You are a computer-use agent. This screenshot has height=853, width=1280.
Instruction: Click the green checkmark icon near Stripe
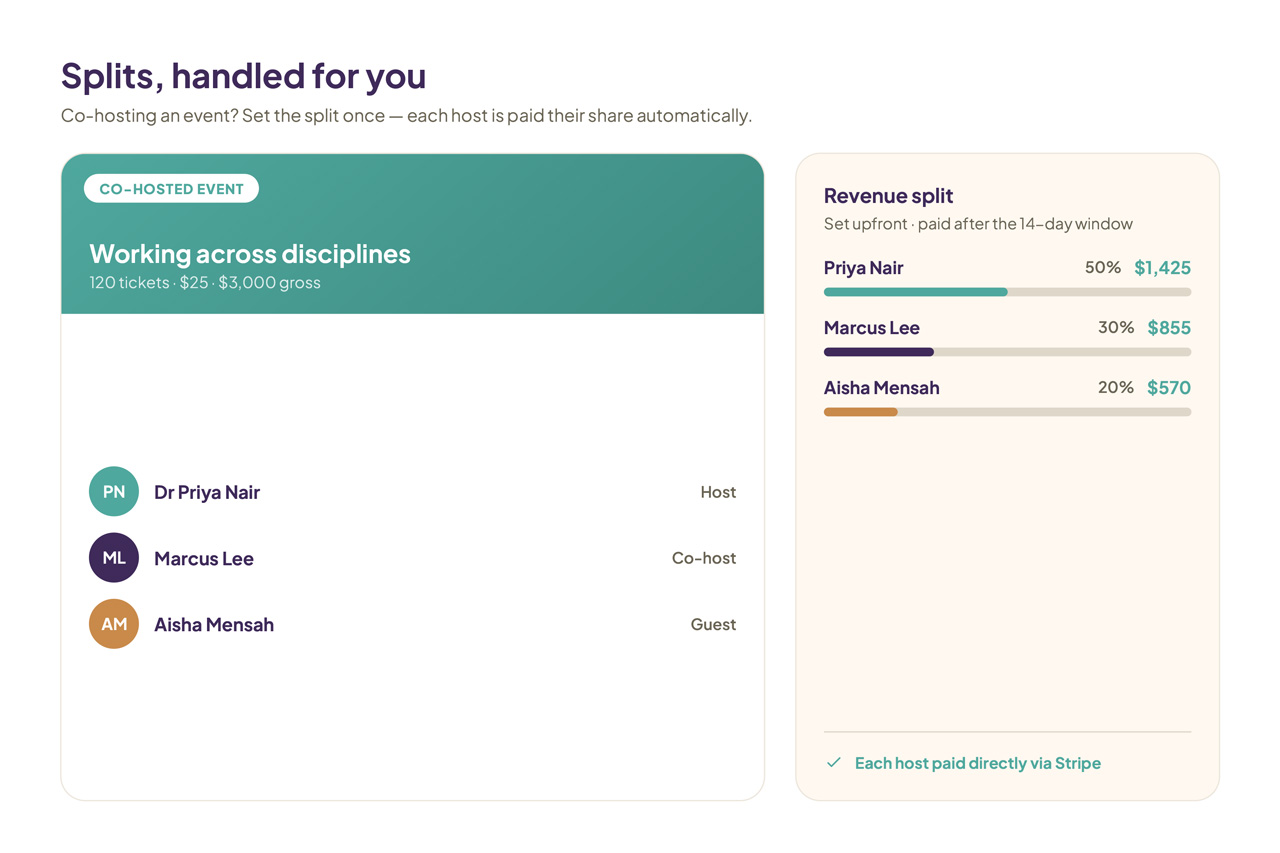(x=834, y=763)
